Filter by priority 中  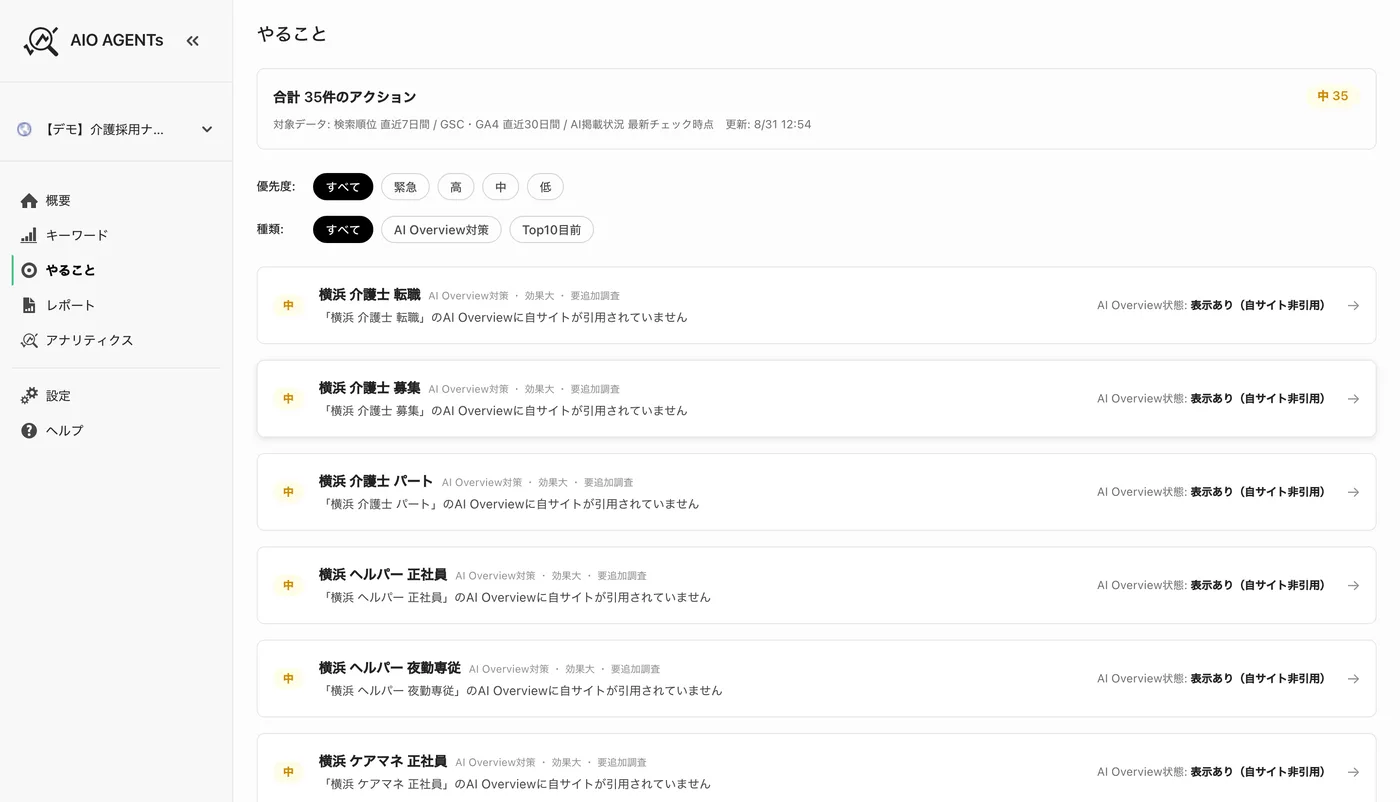point(501,187)
